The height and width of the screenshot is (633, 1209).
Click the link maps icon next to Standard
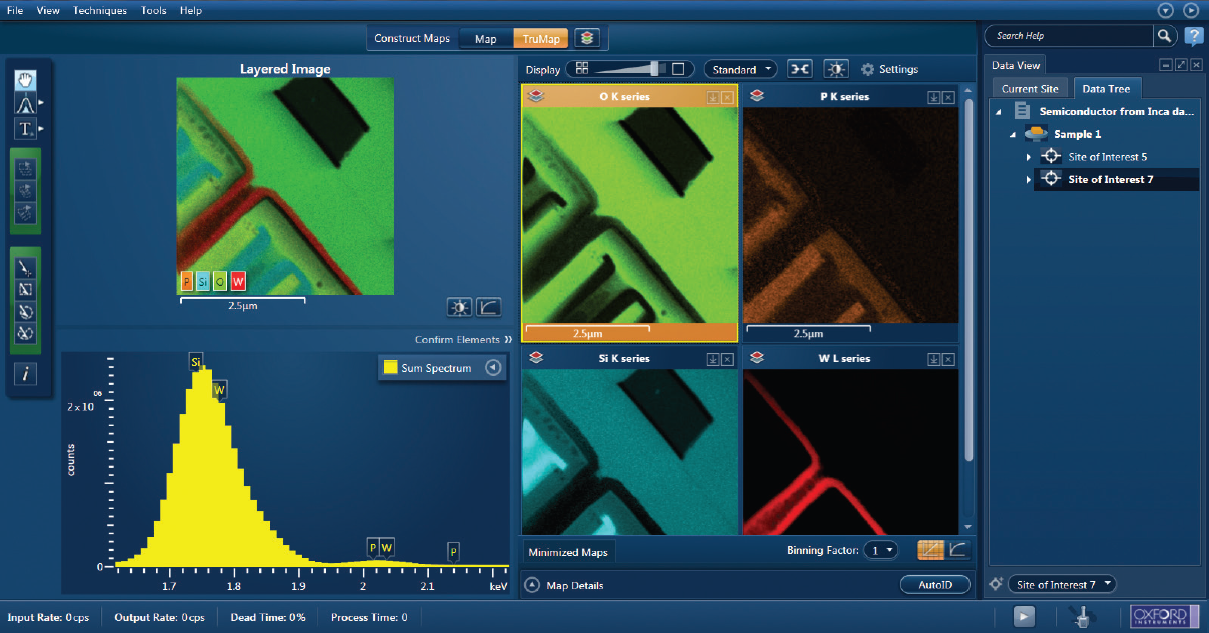pyautogui.click(x=800, y=69)
